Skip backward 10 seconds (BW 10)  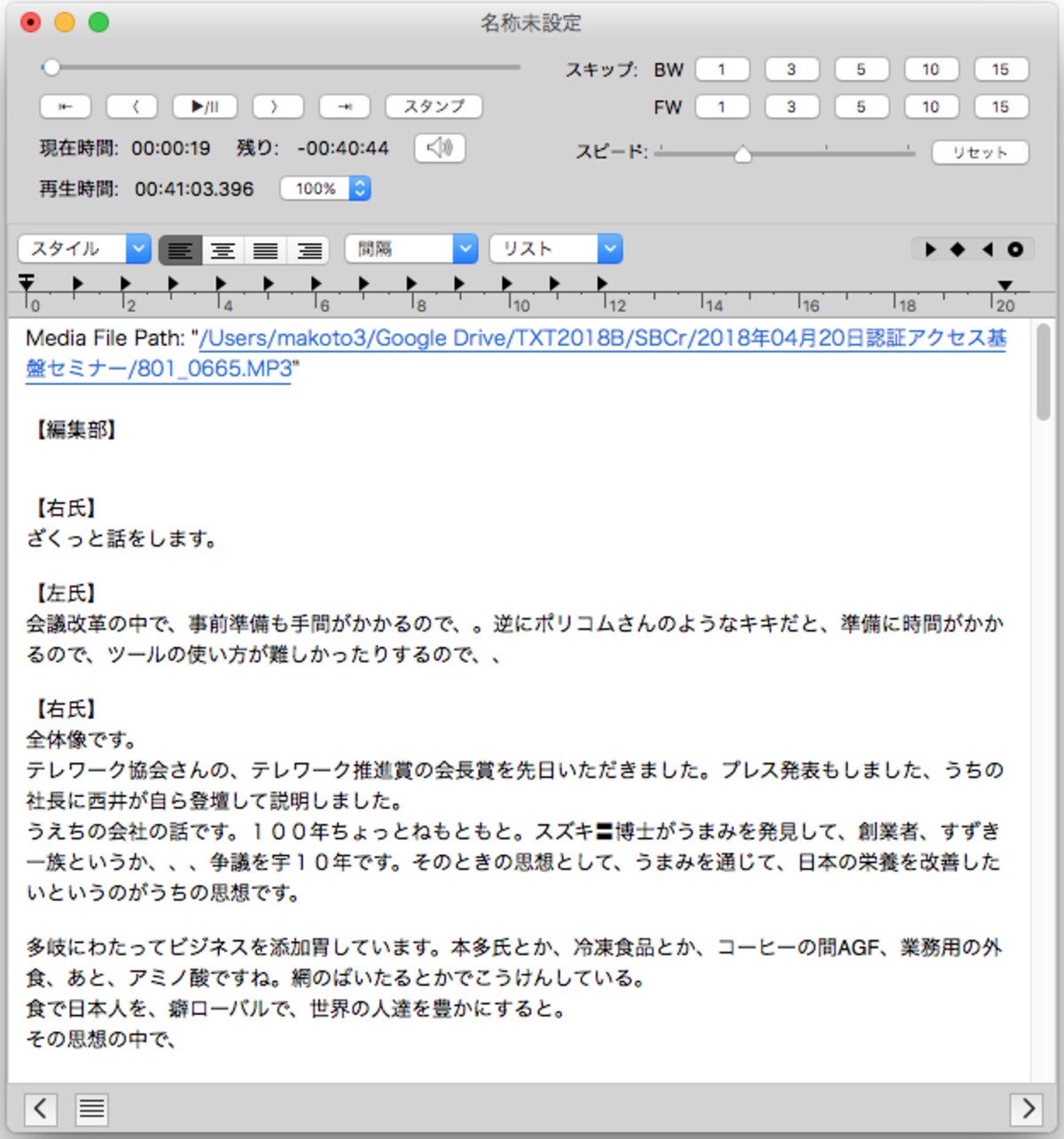[931, 69]
